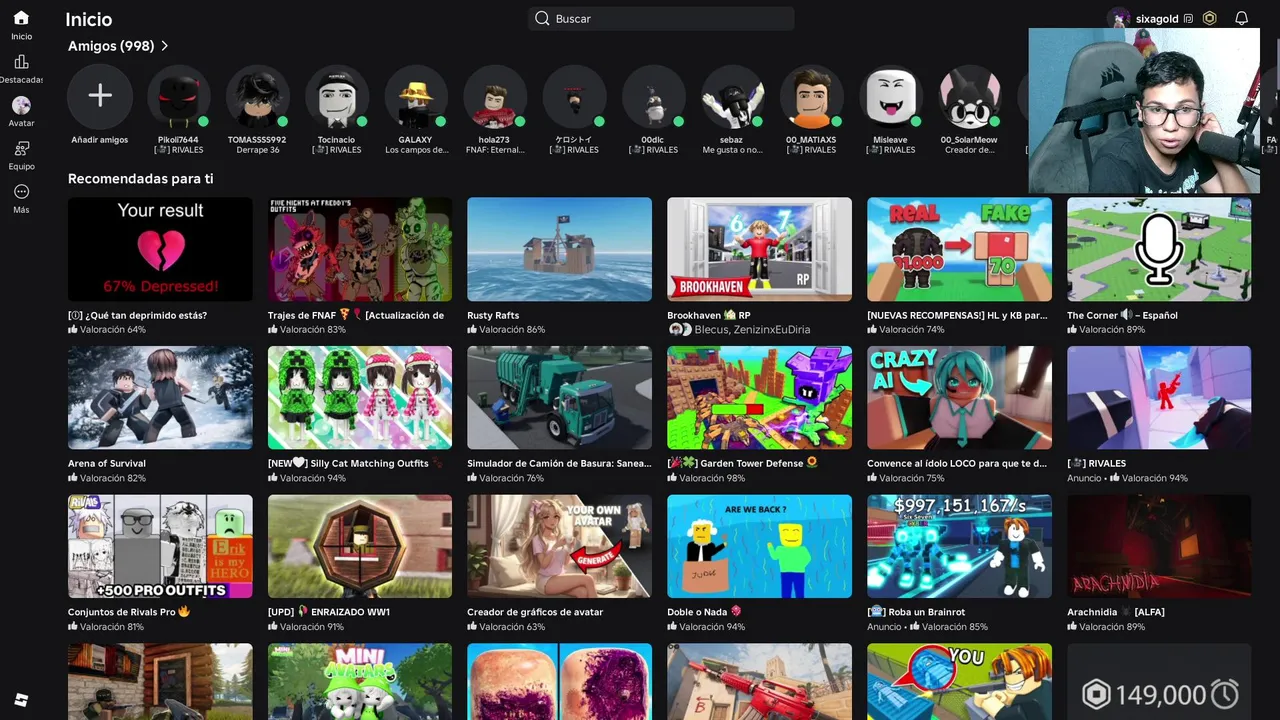Open Convence al ídolo LOCO thumbnail

click(x=959, y=398)
